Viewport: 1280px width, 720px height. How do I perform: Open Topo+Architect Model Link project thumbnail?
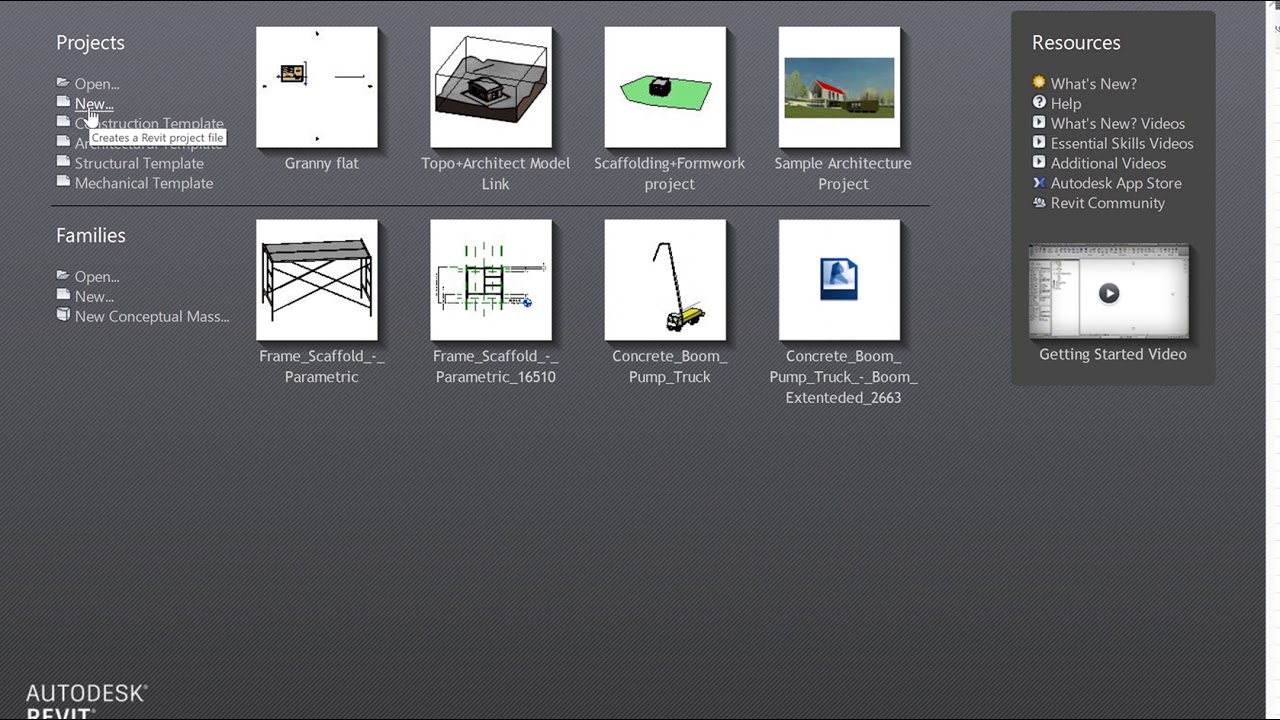491,87
